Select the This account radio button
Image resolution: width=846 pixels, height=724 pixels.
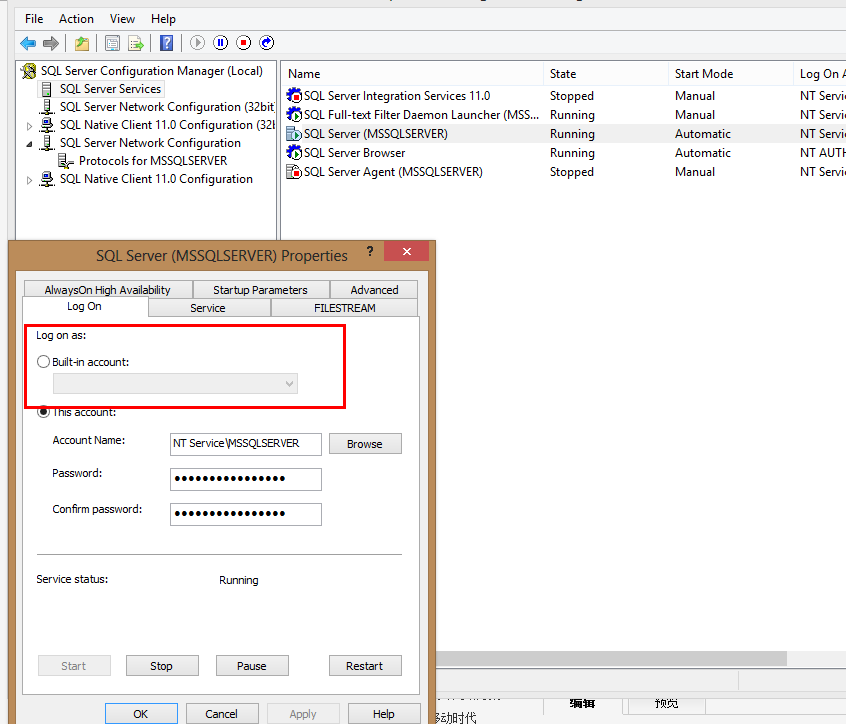tap(43, 411)
